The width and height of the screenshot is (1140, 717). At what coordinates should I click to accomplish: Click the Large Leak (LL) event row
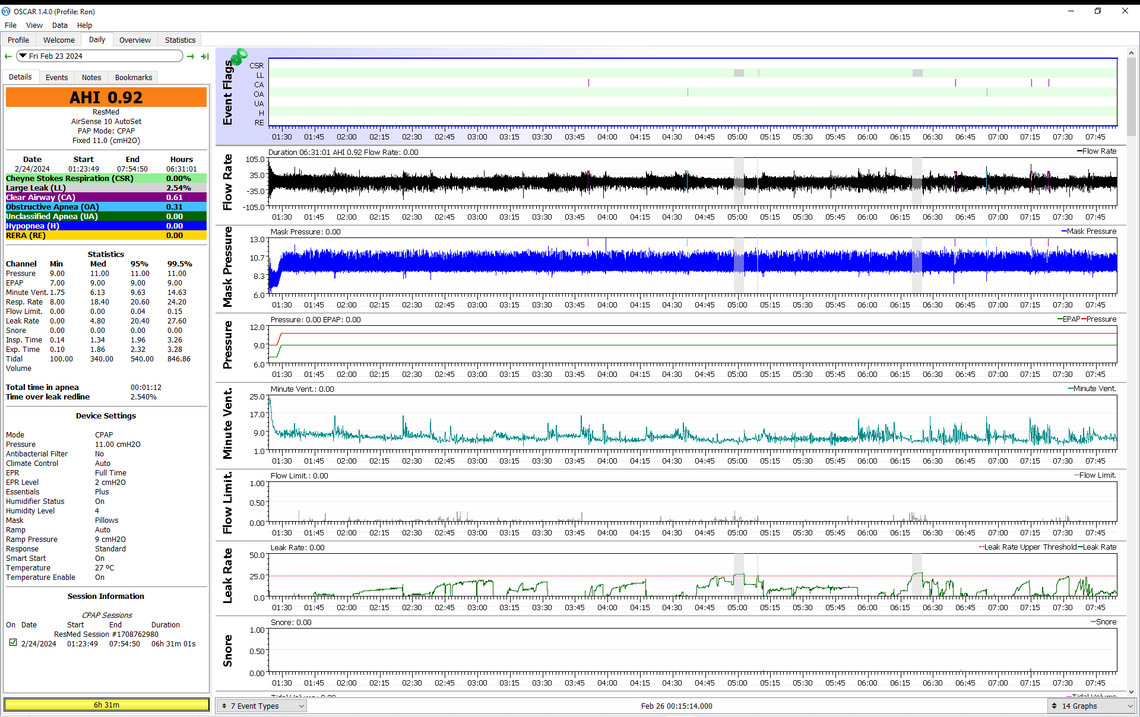click(x=106, y=188)
